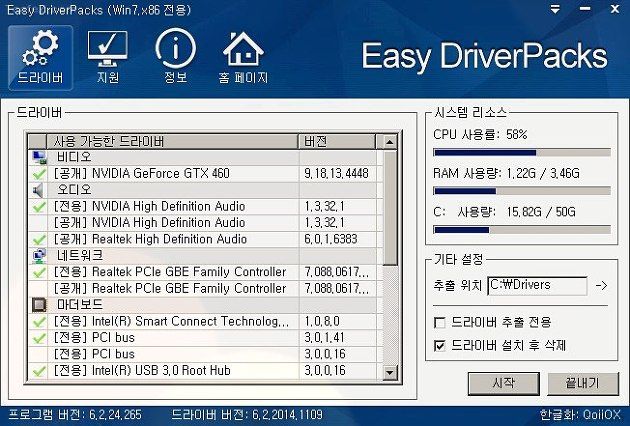Viewport: 630px width, 426px height.
Task: Open the 드라이버 gears tab
Action: tap(41, 57)
